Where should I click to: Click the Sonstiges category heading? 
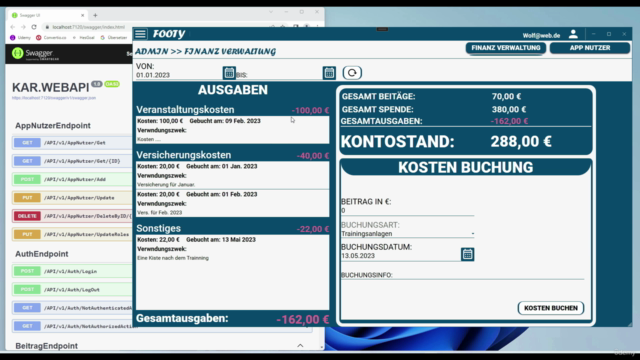[x=158, y=228]
